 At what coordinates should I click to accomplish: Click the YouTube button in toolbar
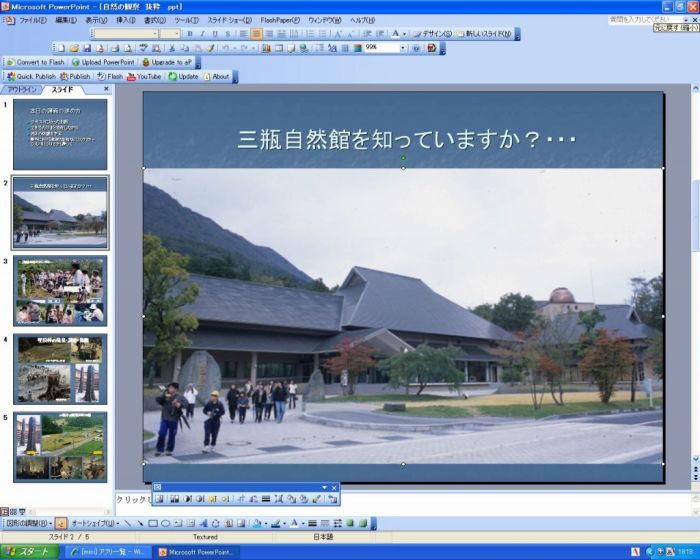click(143, 76)
